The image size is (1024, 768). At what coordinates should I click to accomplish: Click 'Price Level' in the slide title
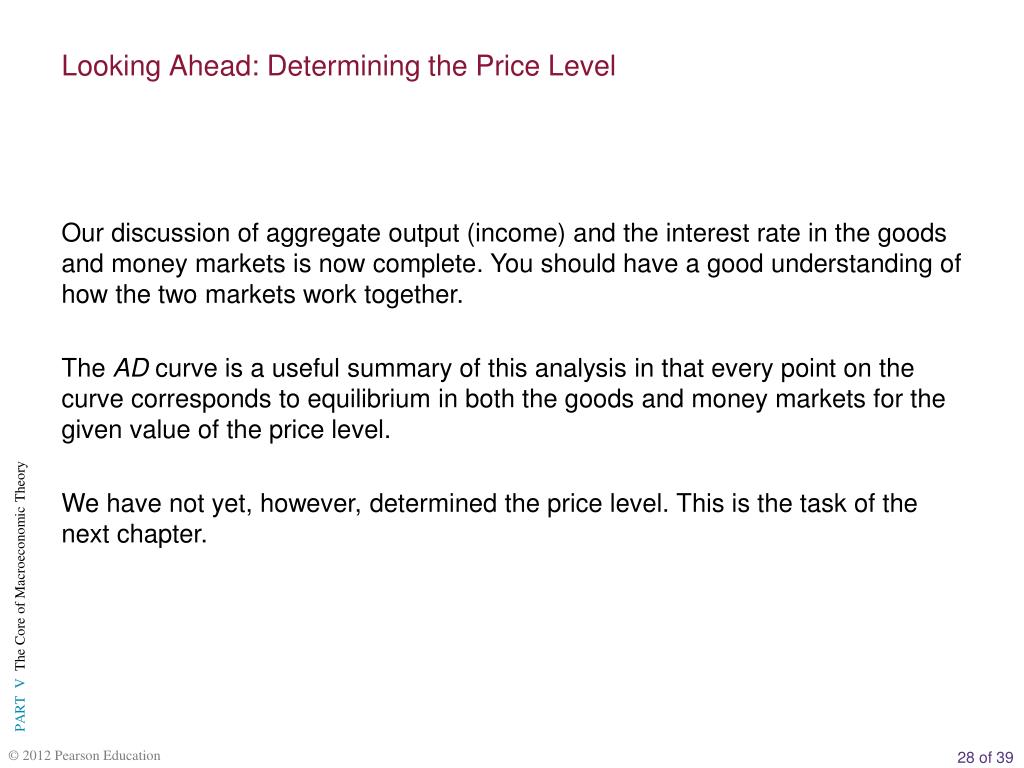545,67
